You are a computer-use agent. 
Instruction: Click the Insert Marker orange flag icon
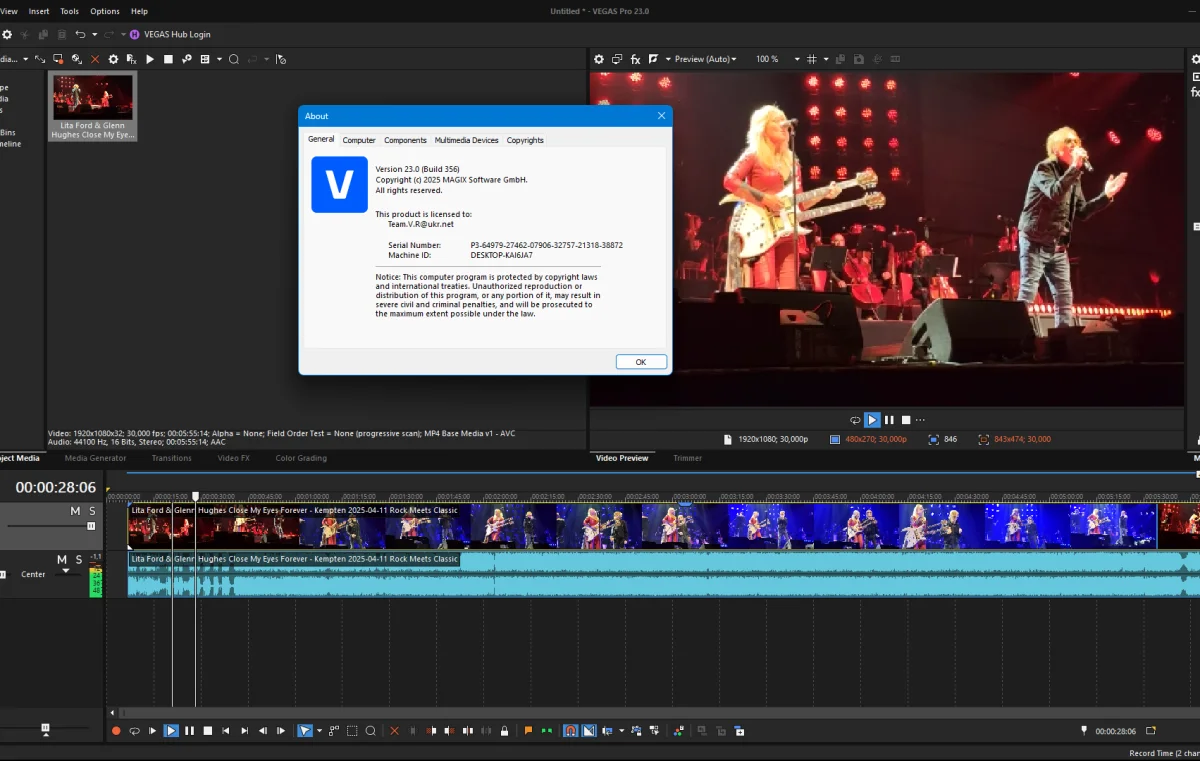[x=528, y=731]
